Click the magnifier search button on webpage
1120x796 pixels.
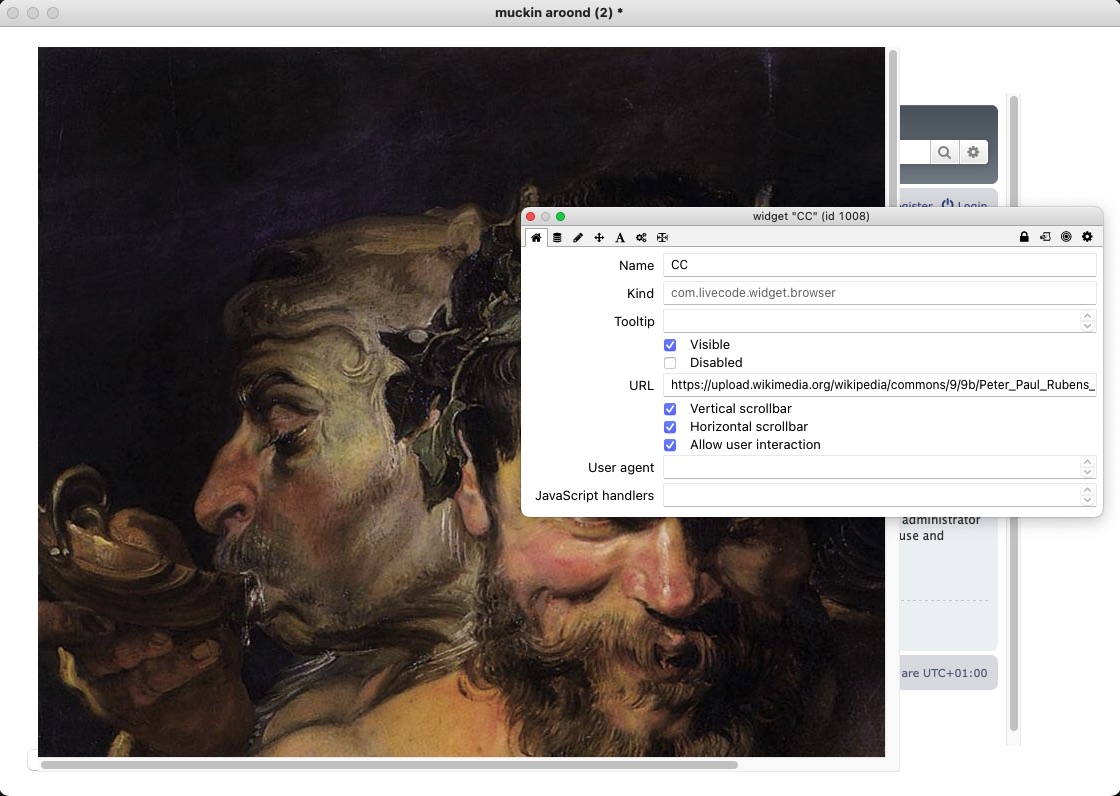coord(943,153)
